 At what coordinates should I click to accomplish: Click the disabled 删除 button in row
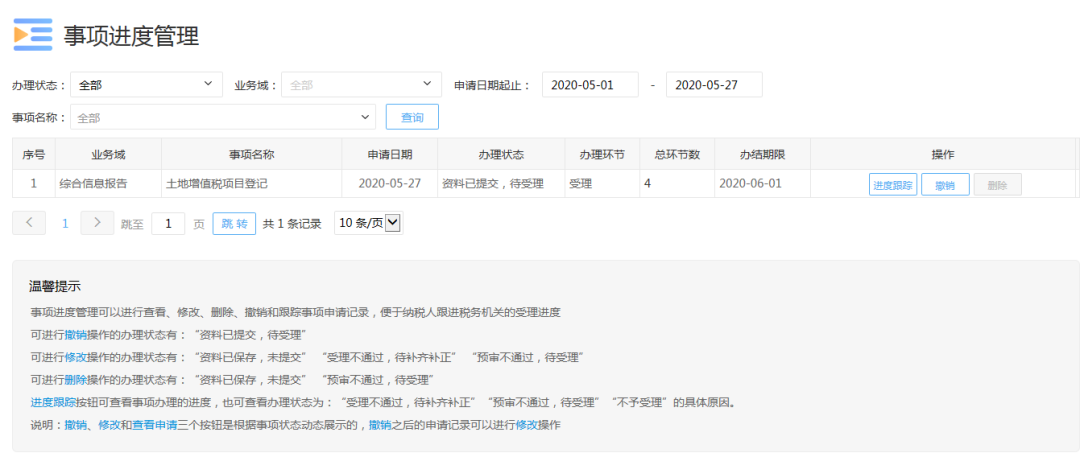coord(997,185)
